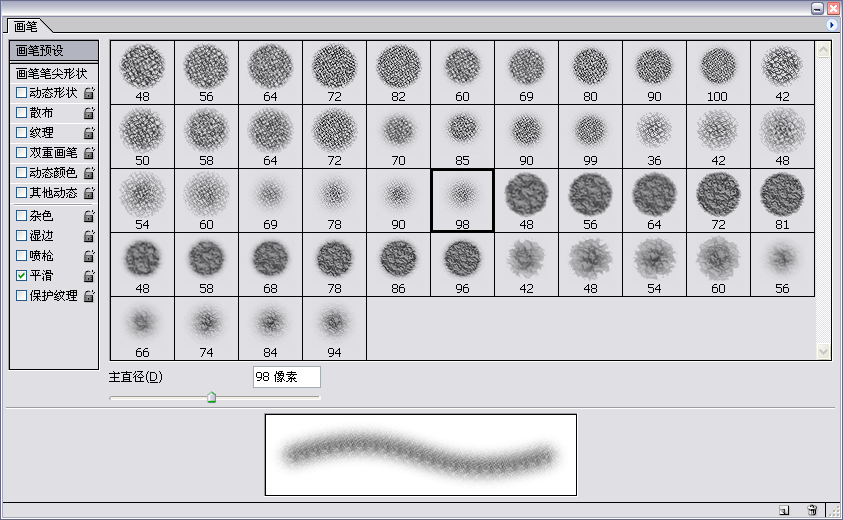Enable the 湿边 checkbox
Image resolution: width=843 pixels, height=520 pixels.
tap(22, 236)
